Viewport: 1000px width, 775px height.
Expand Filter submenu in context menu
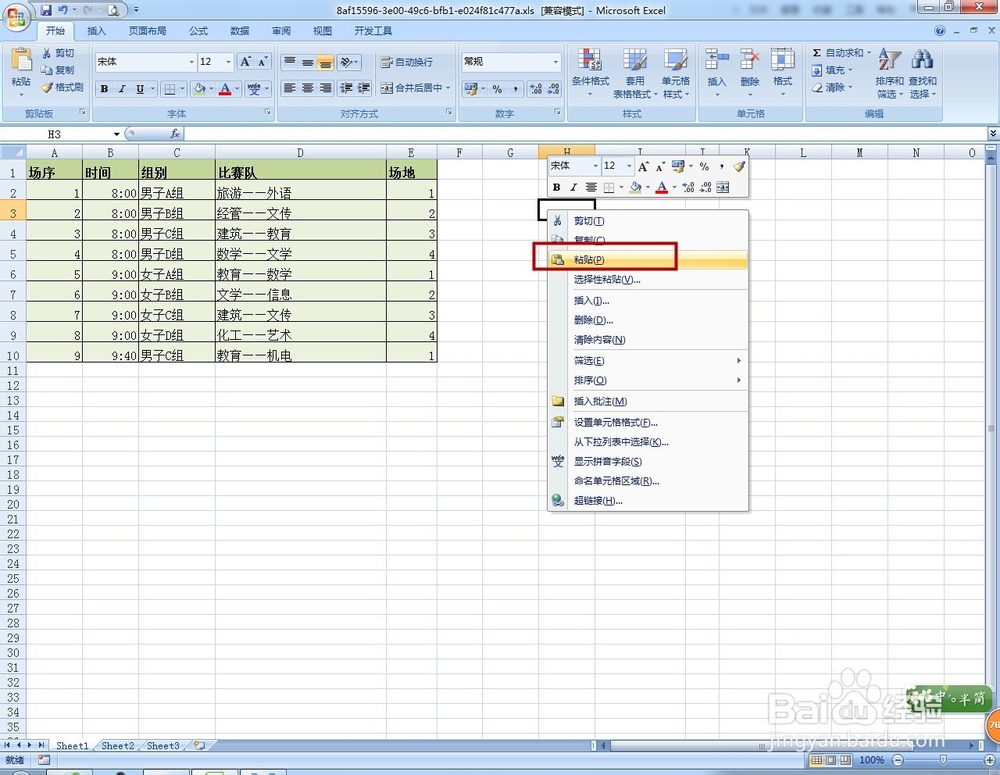[x=647, y=361]
